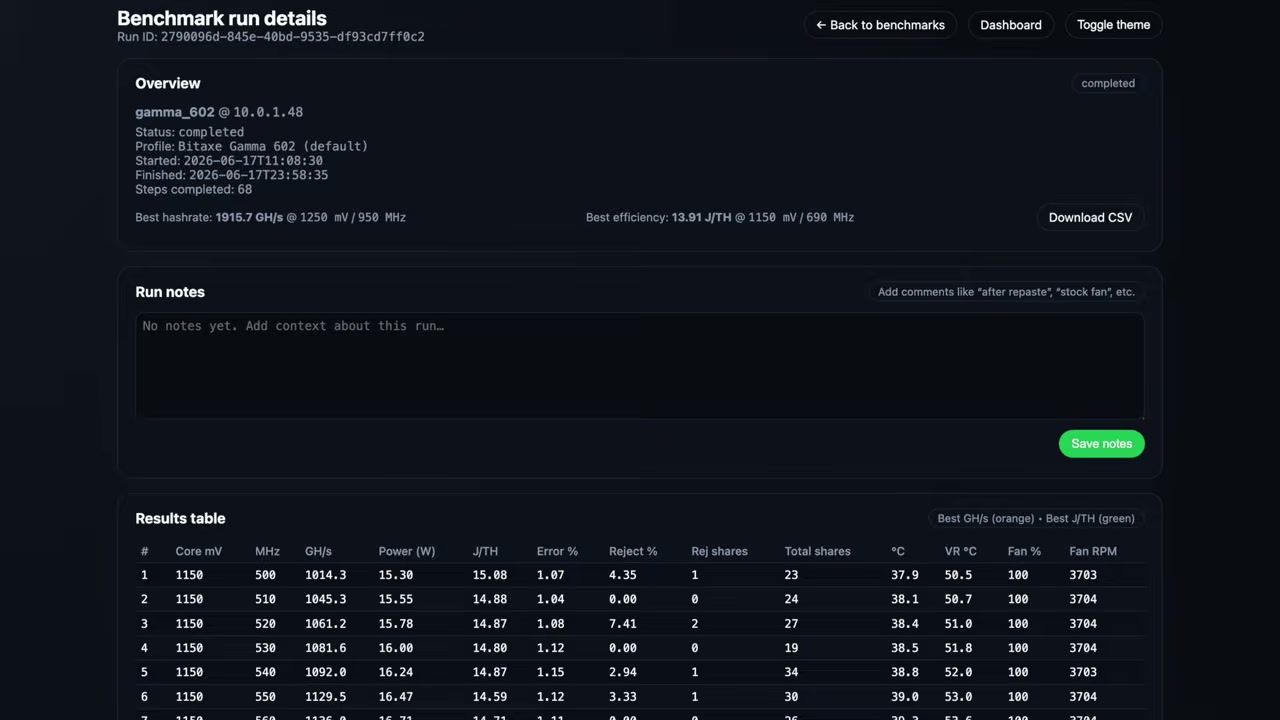
Task: Click the Fan % column header
Action: [x=1024, y=551]
